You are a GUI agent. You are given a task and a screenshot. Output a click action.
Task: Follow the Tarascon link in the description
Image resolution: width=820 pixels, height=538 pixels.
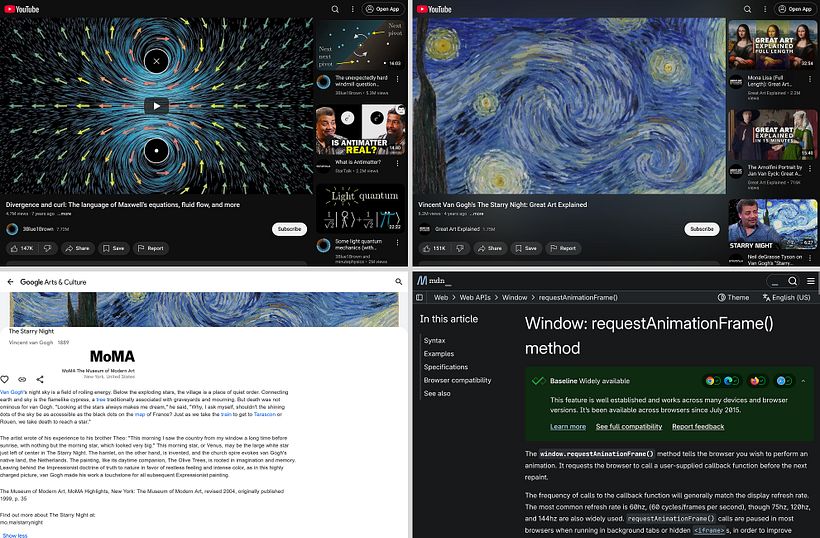(x=265, y=414)
